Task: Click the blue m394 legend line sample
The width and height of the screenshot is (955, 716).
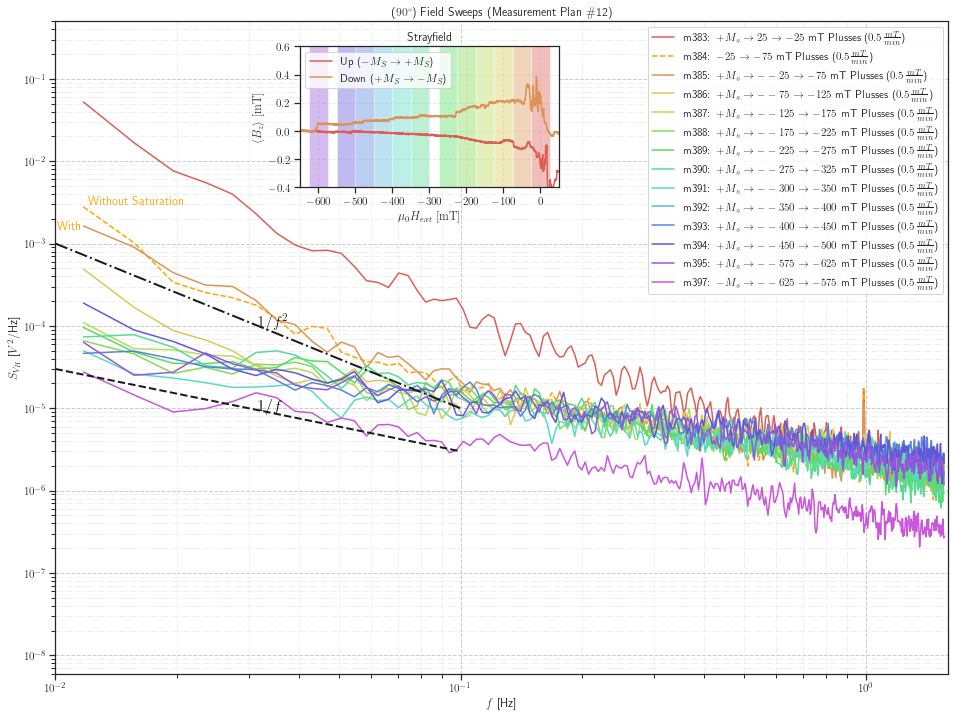Action: pos(665,245)
